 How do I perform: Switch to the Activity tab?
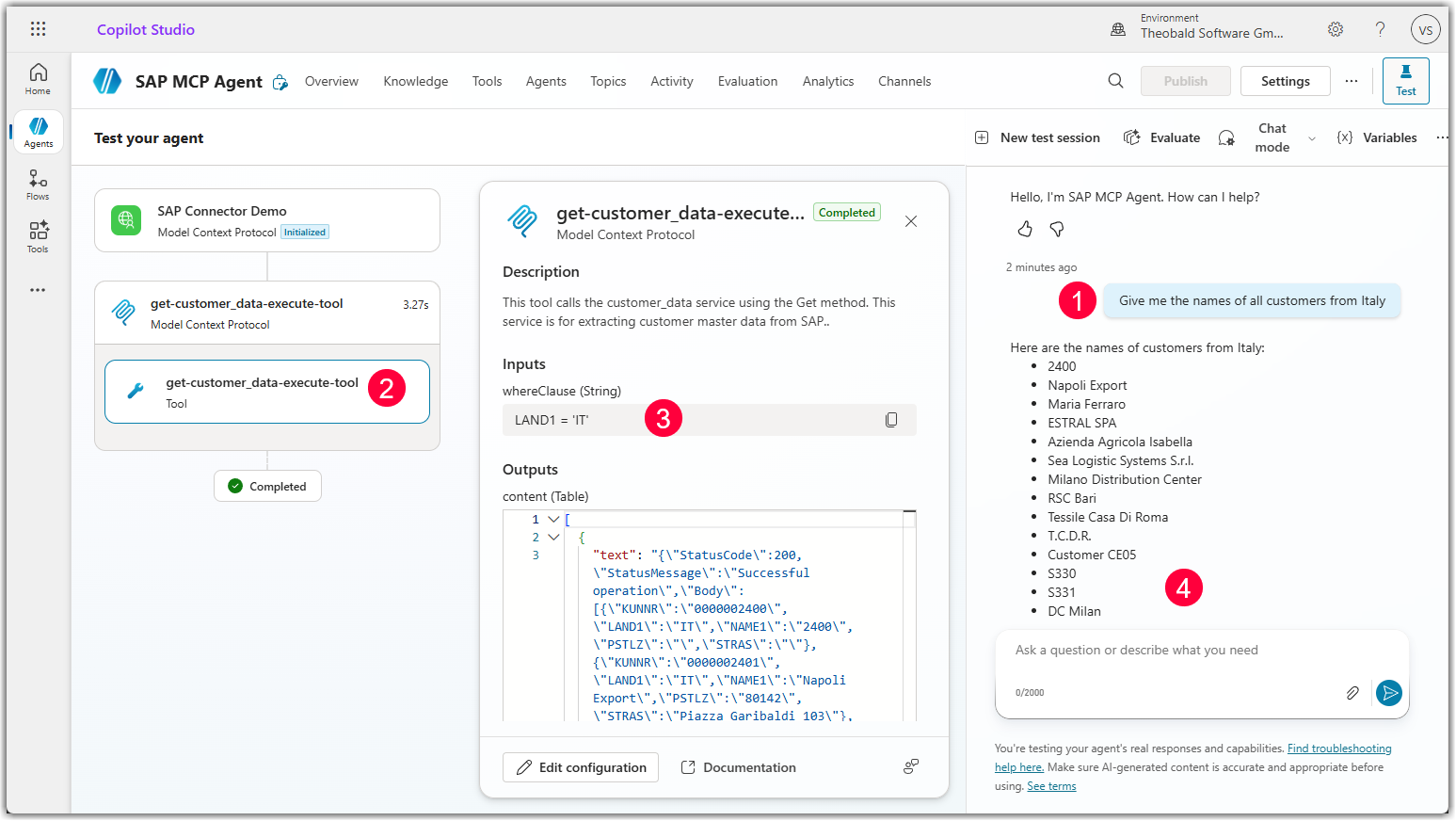pyautogui.click(x=672, y=81)
